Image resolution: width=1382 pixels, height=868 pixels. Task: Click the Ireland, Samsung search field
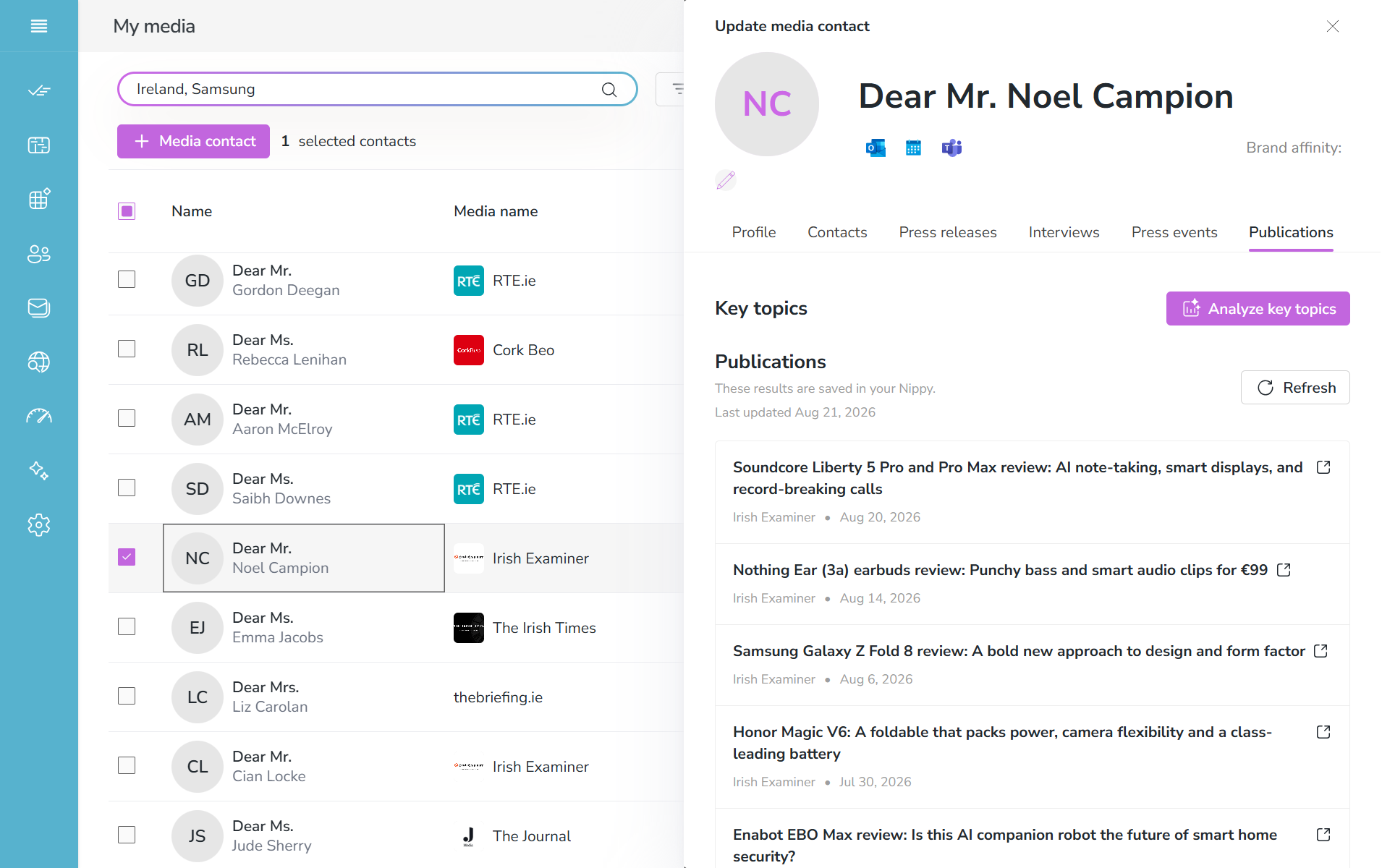click(377, 89)
